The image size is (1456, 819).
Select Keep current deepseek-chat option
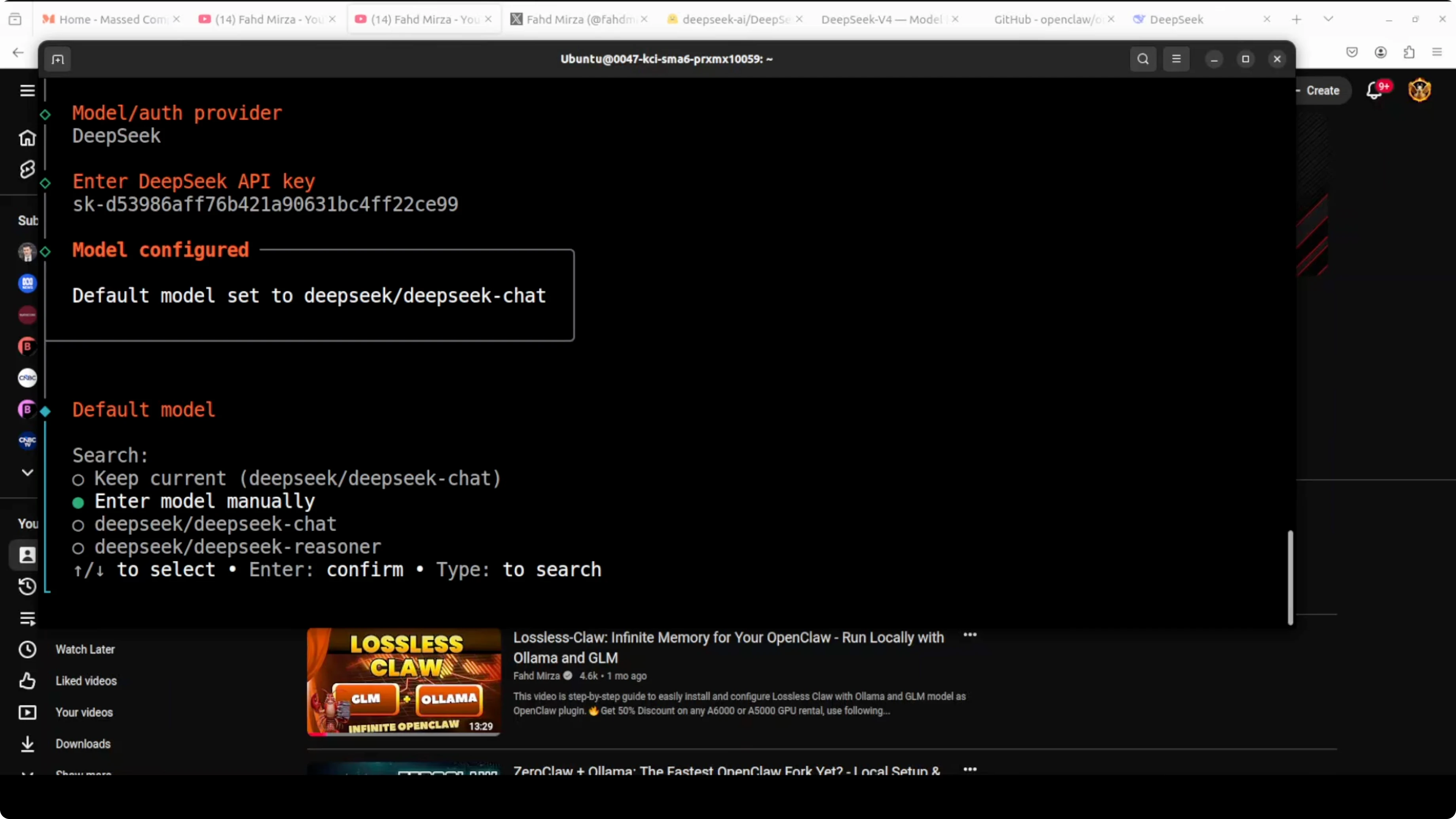[297, 479]
